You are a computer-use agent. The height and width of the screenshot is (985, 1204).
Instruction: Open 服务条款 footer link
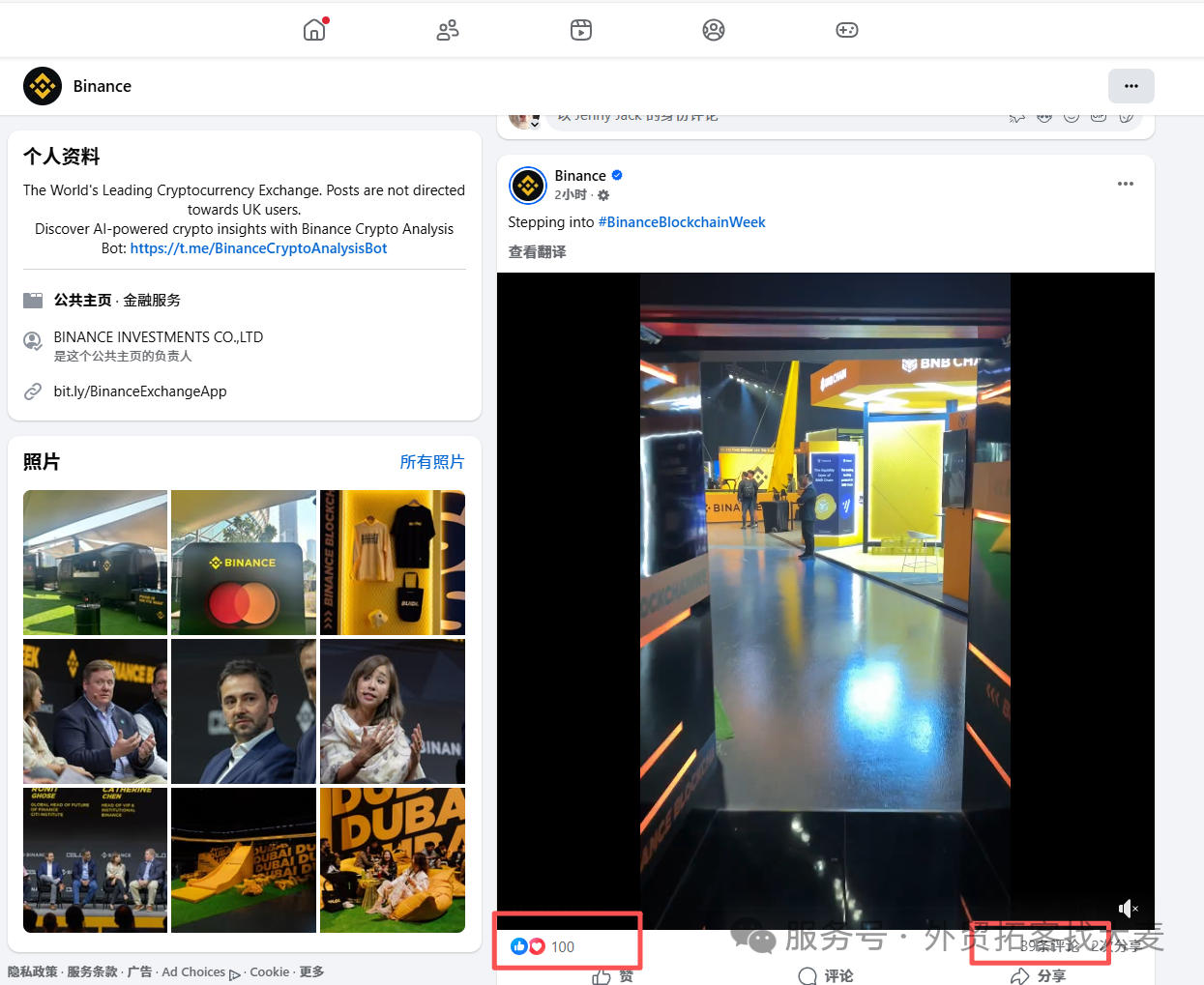click(92, 972)
